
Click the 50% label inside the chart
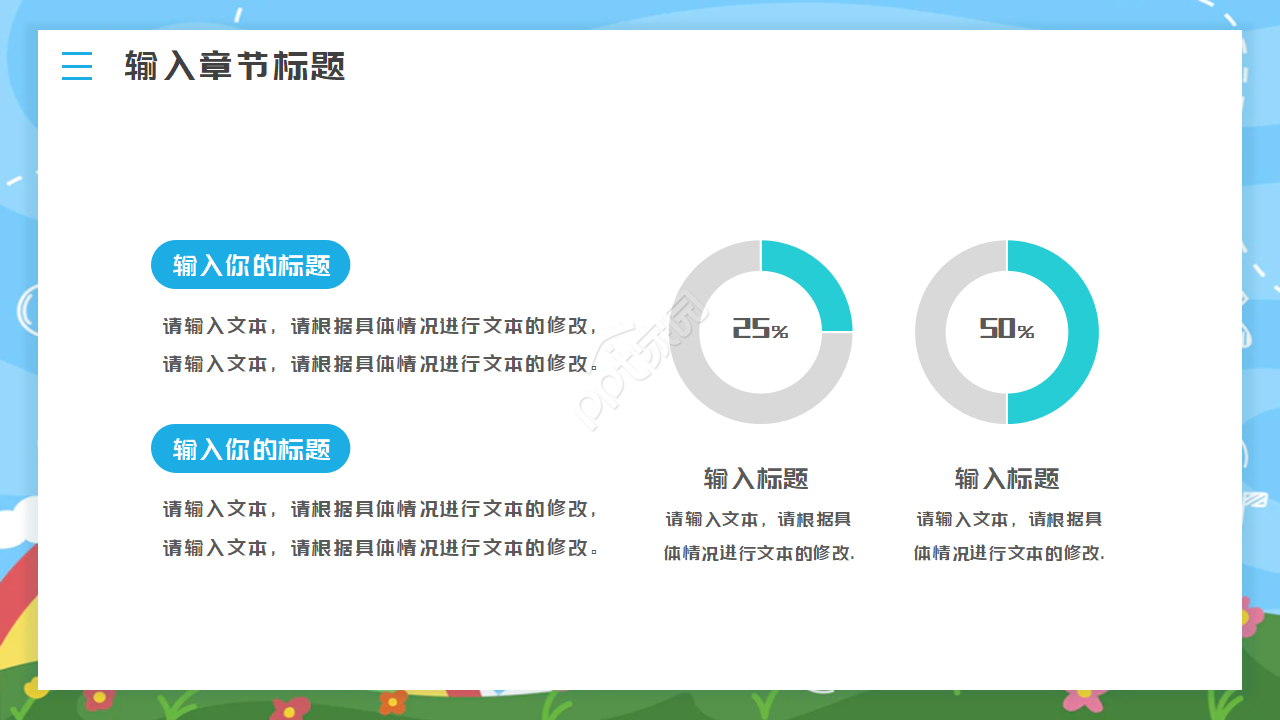pyautogui.click(x=1007, y=329)
